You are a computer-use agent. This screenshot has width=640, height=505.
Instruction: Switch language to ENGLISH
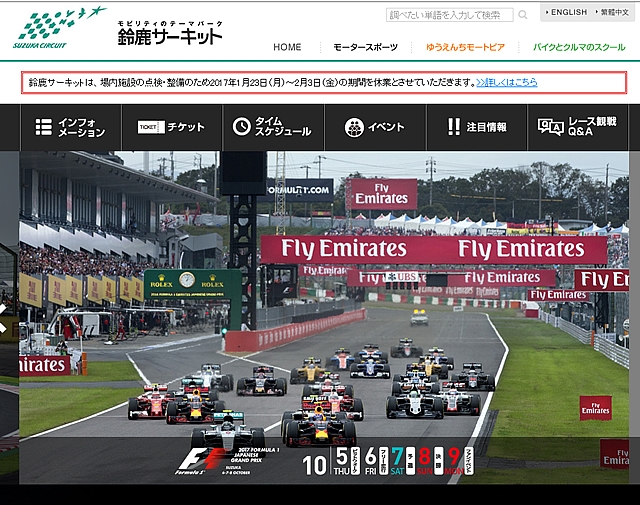tap(567, 12)
